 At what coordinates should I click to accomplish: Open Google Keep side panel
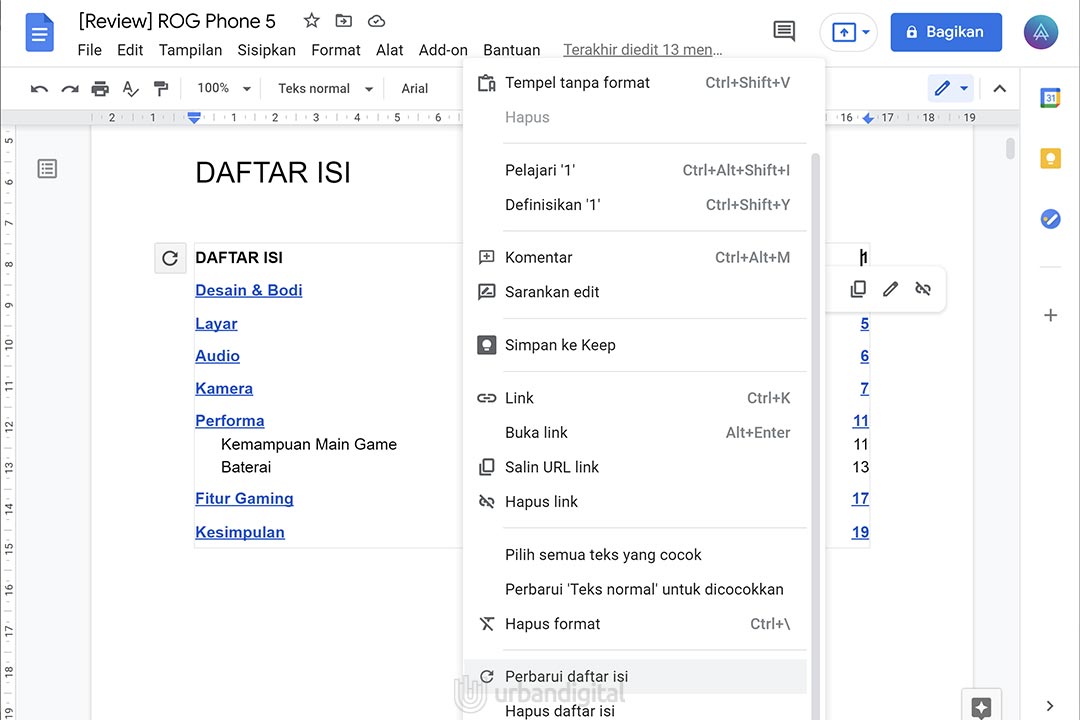point(1050,158)
